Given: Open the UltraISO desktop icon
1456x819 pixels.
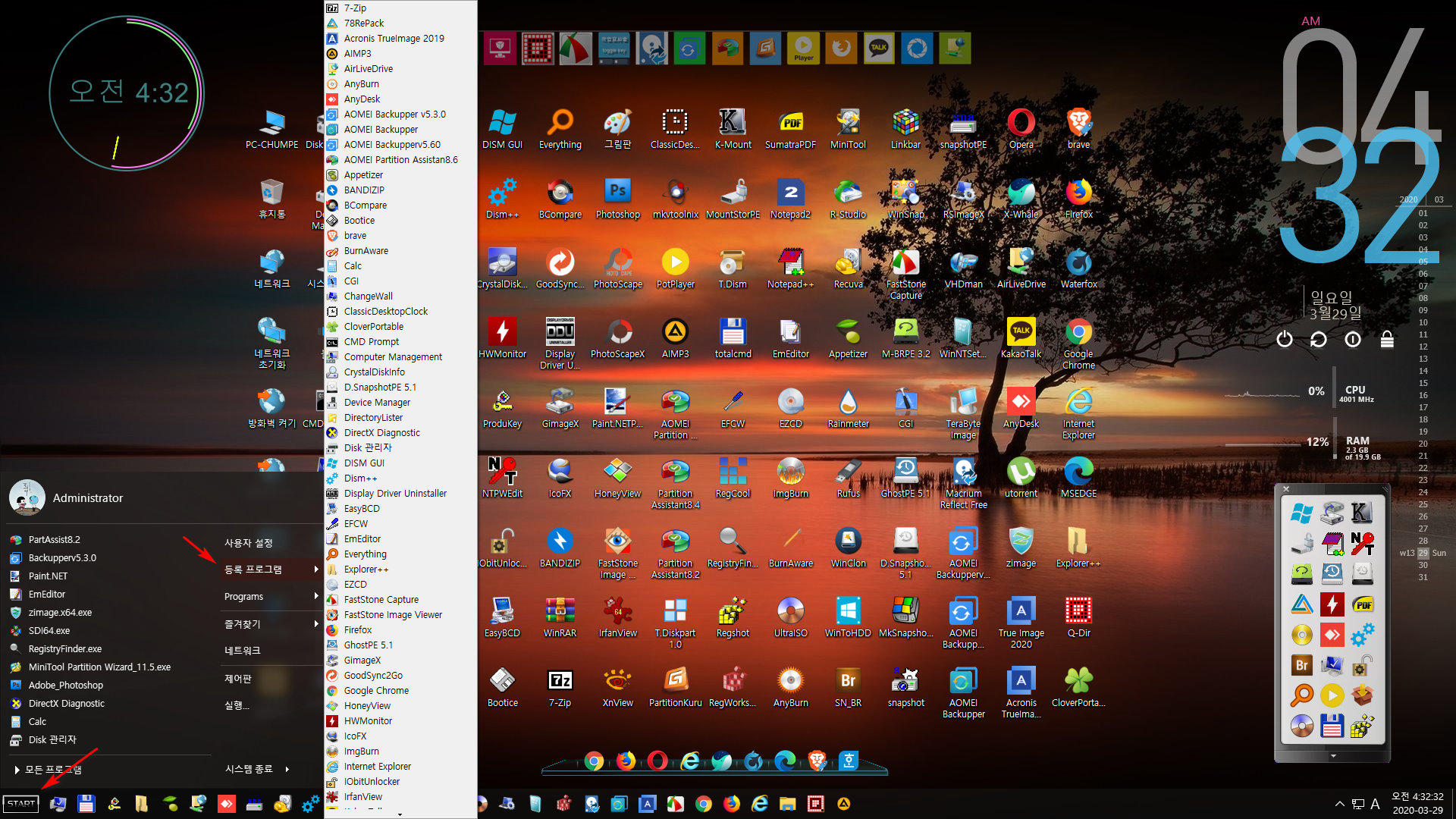Looking at the screenshot, I should click(x=790, y=617).
